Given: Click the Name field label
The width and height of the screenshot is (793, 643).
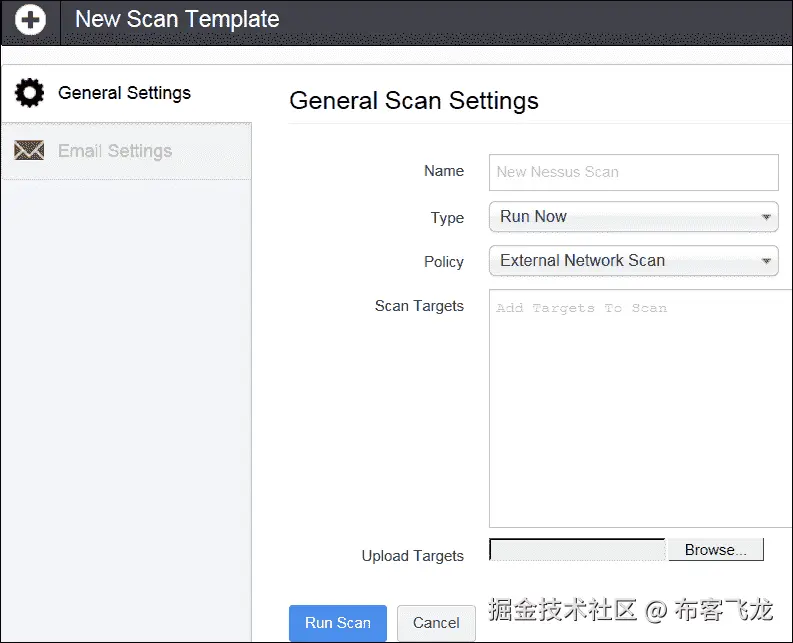Looking at the screenshot, I should (444, 171).
